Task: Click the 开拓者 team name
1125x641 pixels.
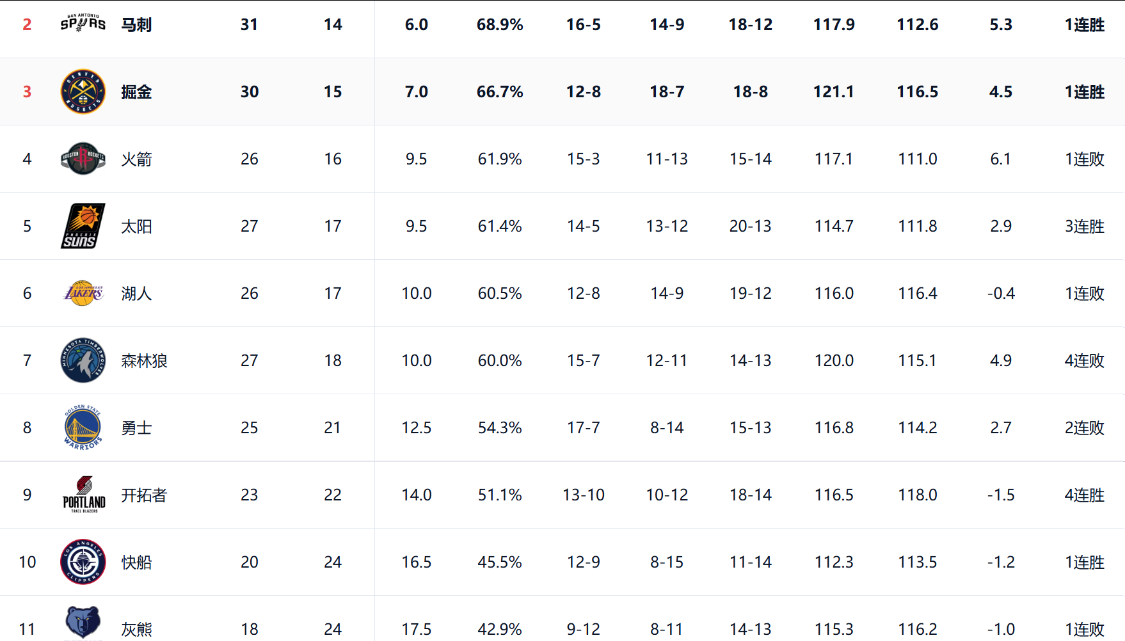Action: click(x=144, y=495)
